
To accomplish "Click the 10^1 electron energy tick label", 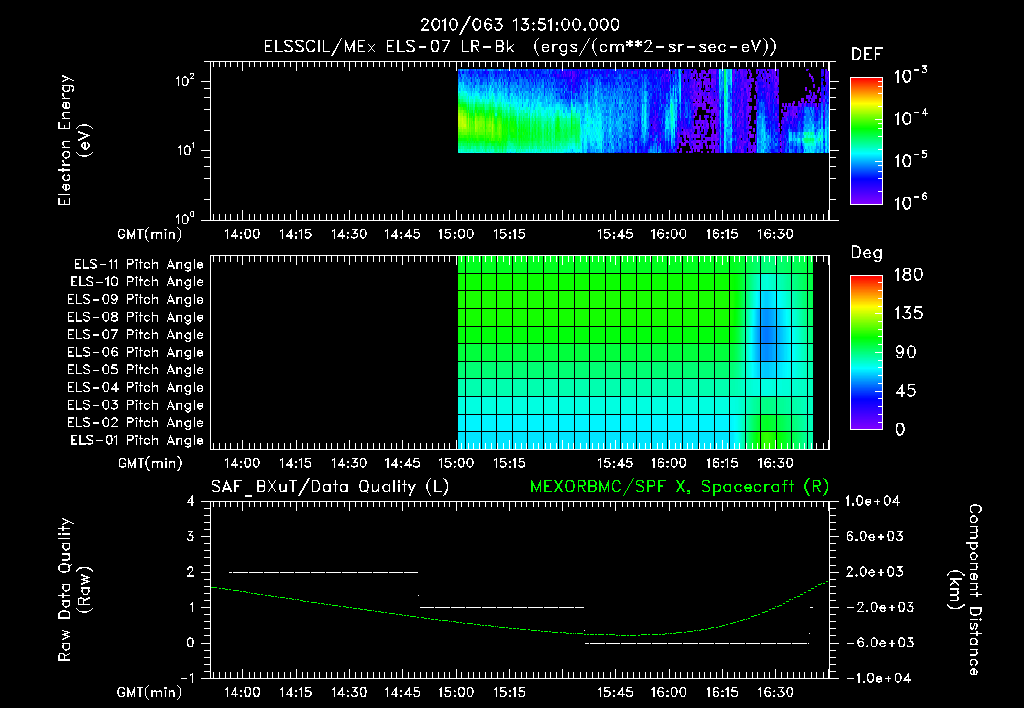I will tap(185, 150).
